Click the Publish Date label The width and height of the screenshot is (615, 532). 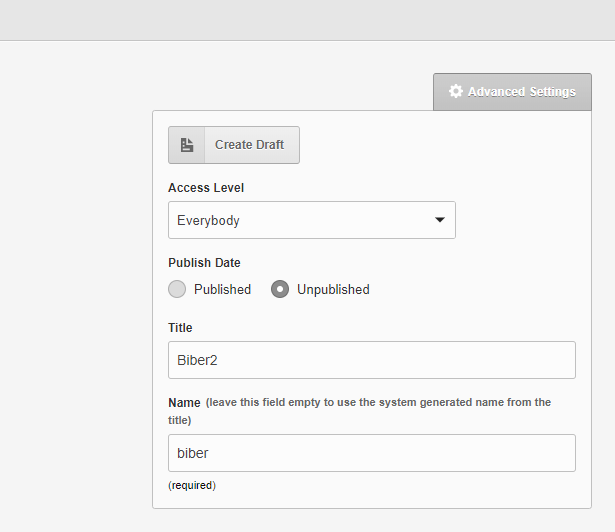pyautogui.click(x=204, y=262)
